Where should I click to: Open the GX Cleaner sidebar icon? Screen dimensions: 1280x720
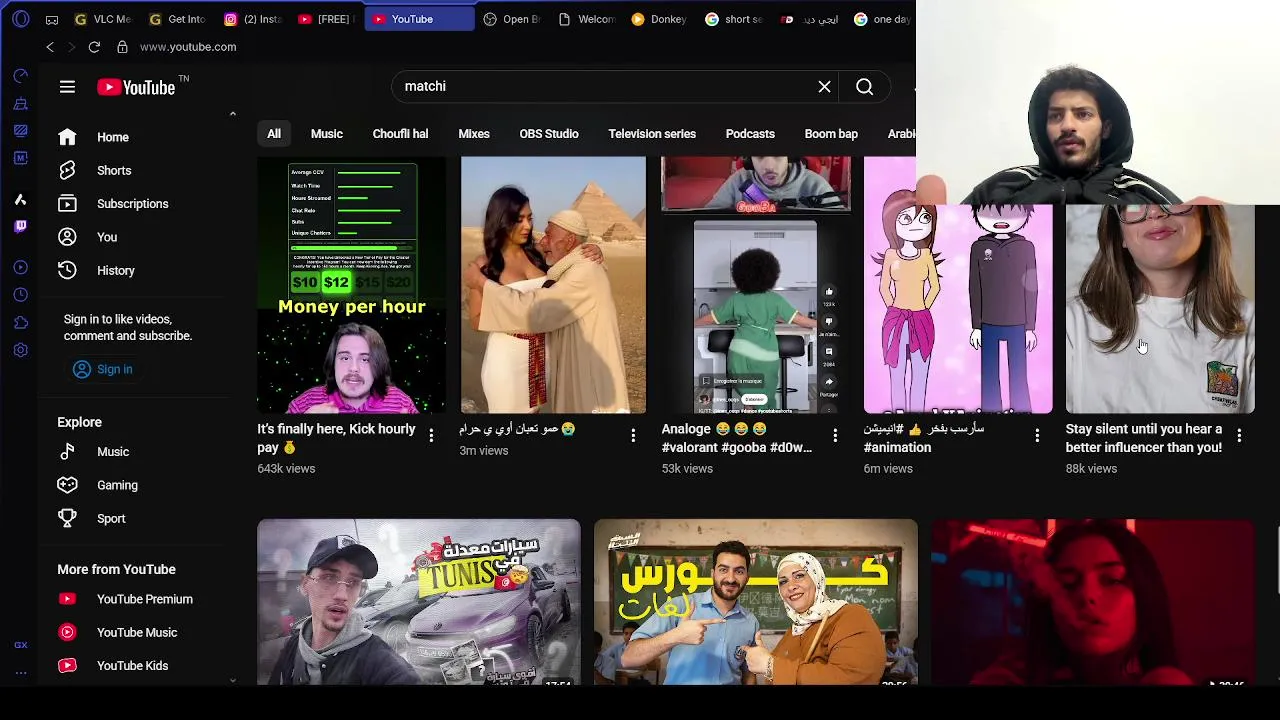pyautogui.click(x=21, y=103)
